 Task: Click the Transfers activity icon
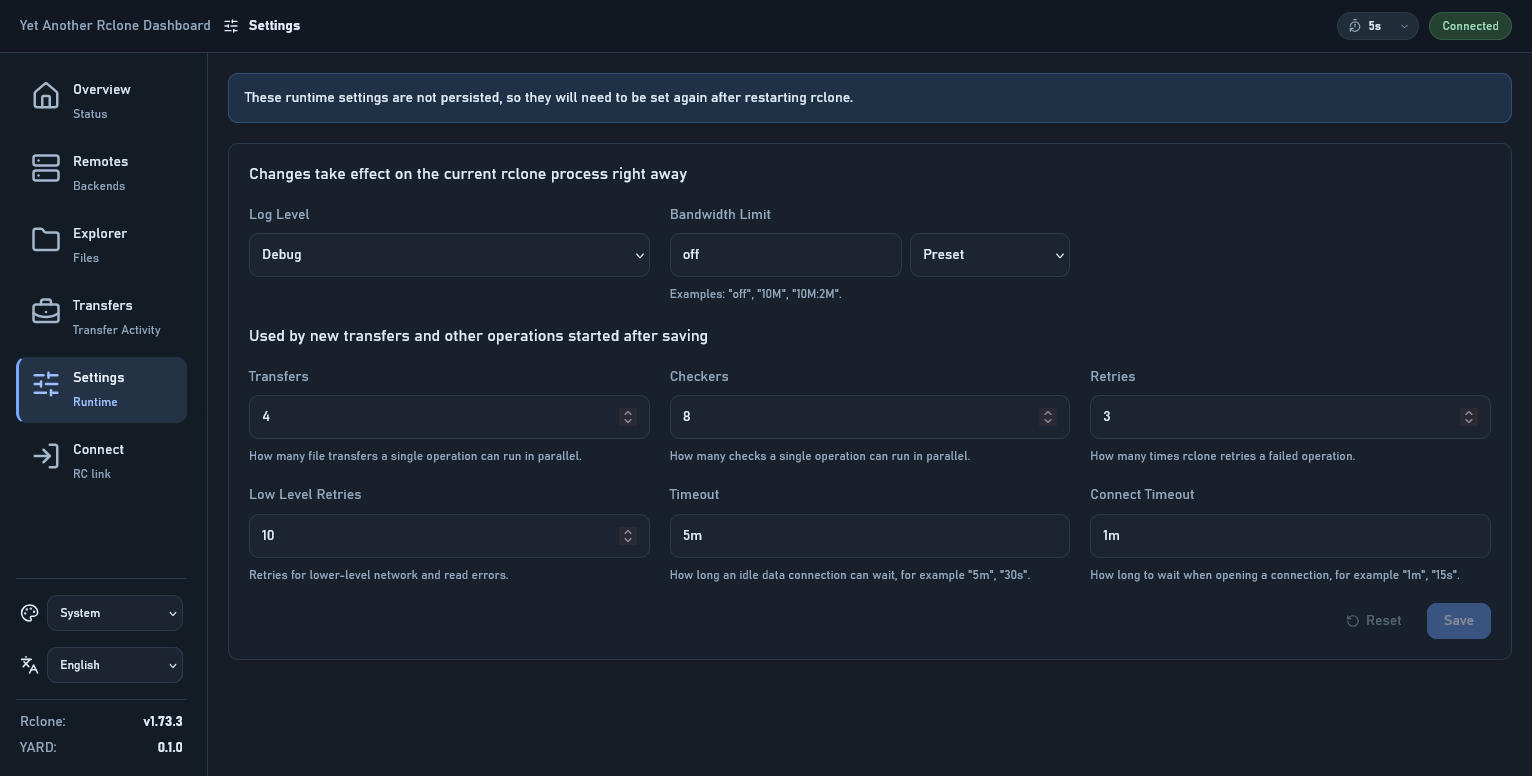pos(46,311)
